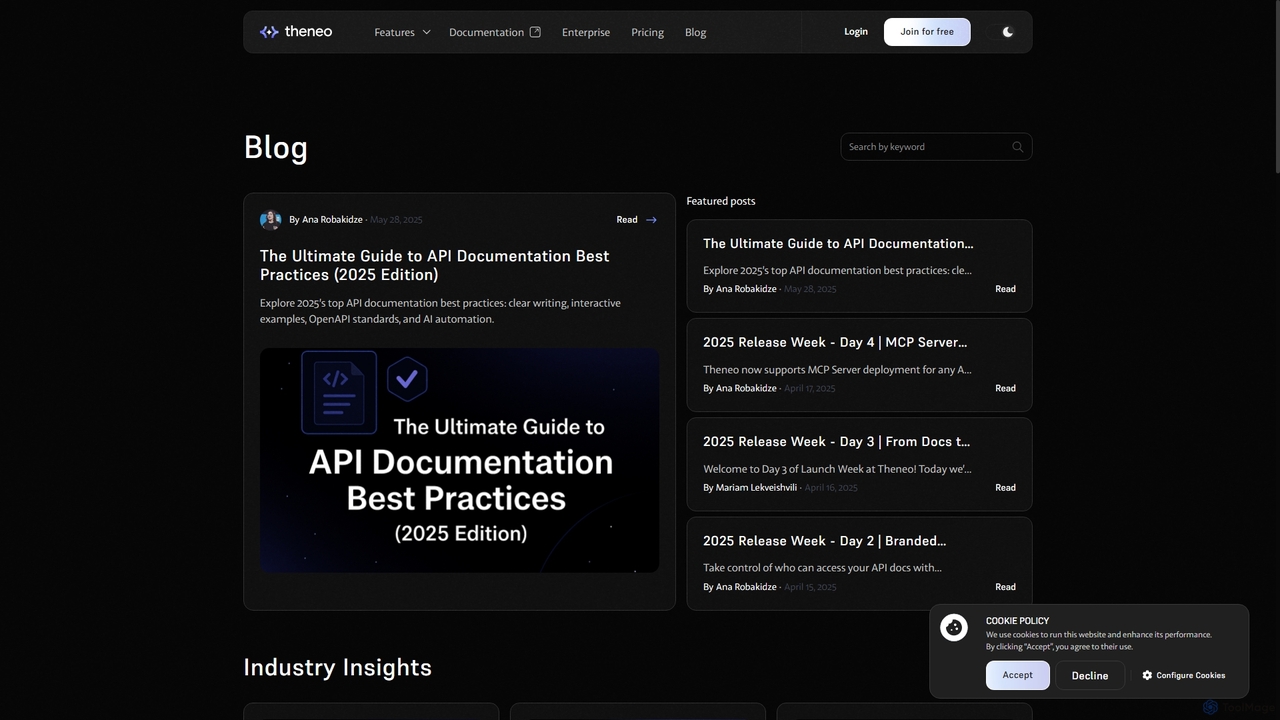Click the Industry Insights heading
This screenshot has height=720, width=1280.
click(338, 667)
